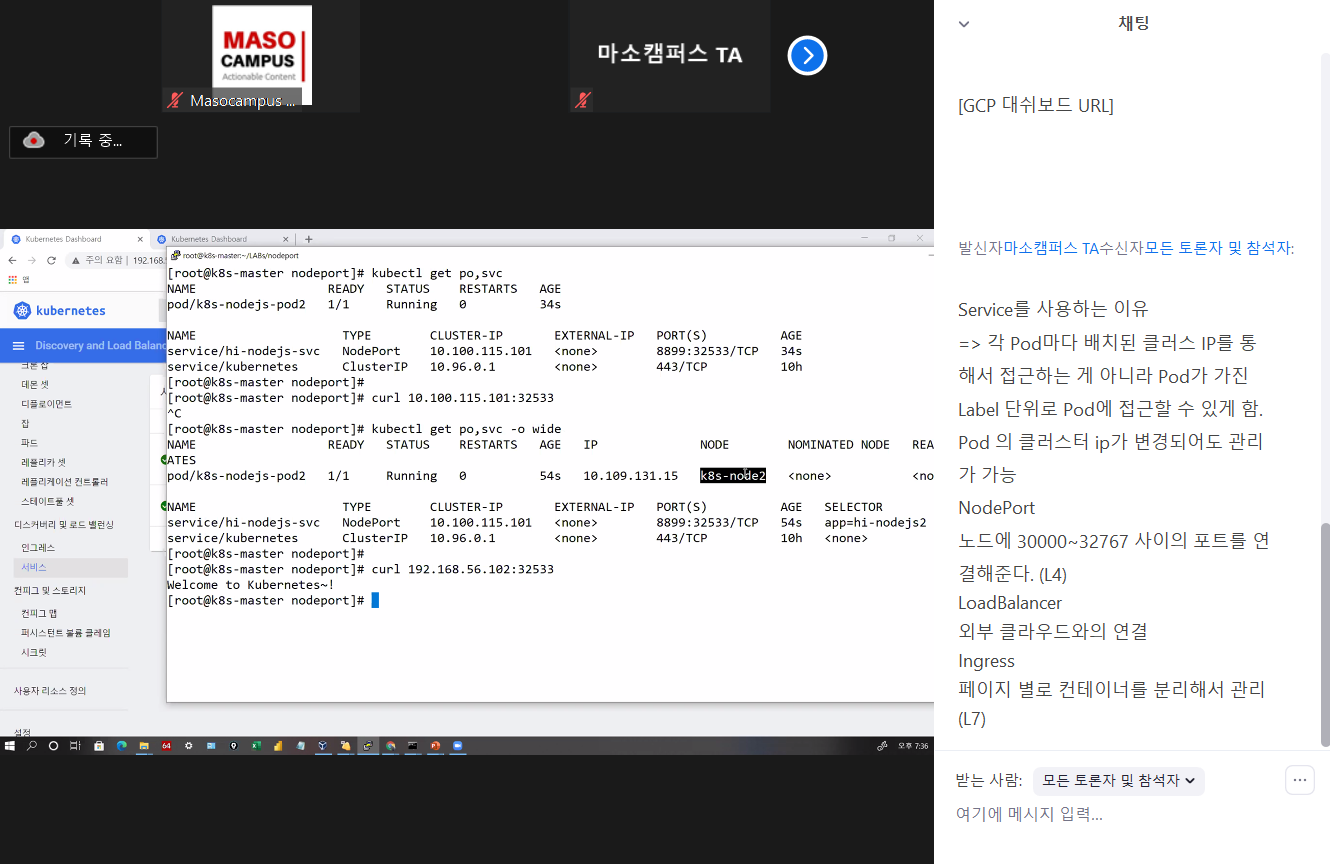Open 디플로이먼트 in the sidebar

click(x=46, y=404)
